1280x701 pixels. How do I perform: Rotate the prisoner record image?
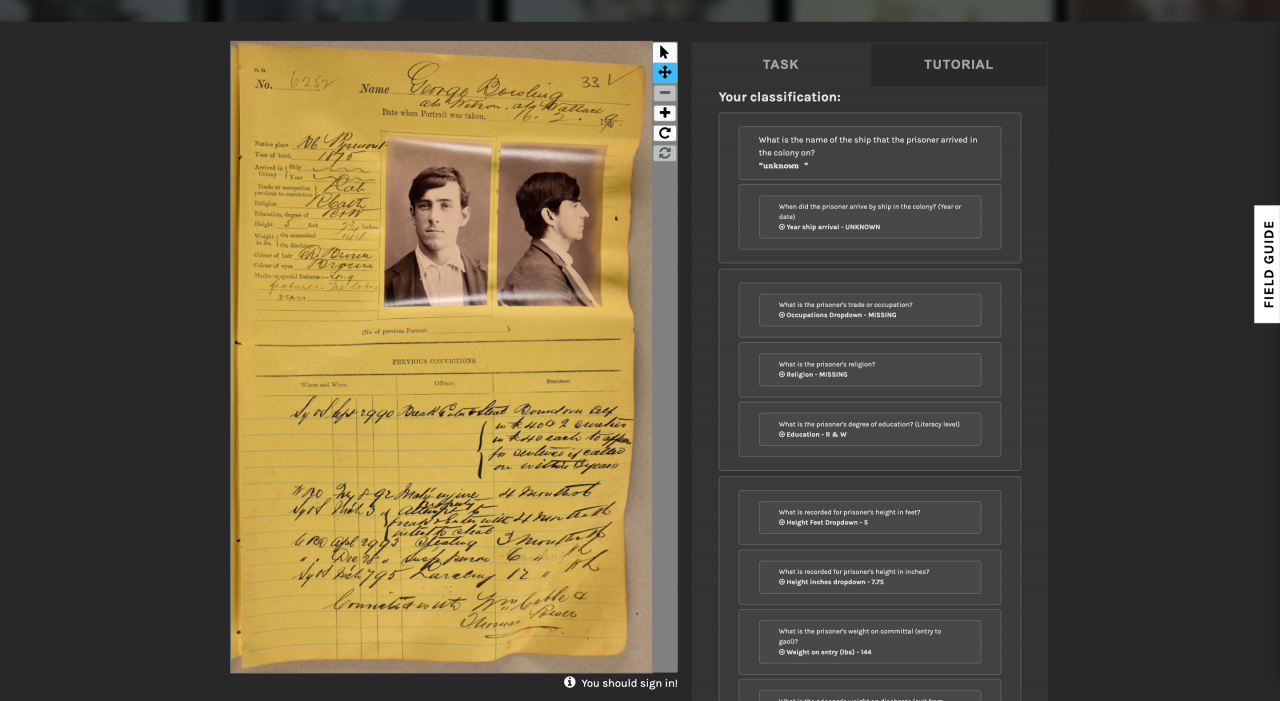tap(665, 133)
